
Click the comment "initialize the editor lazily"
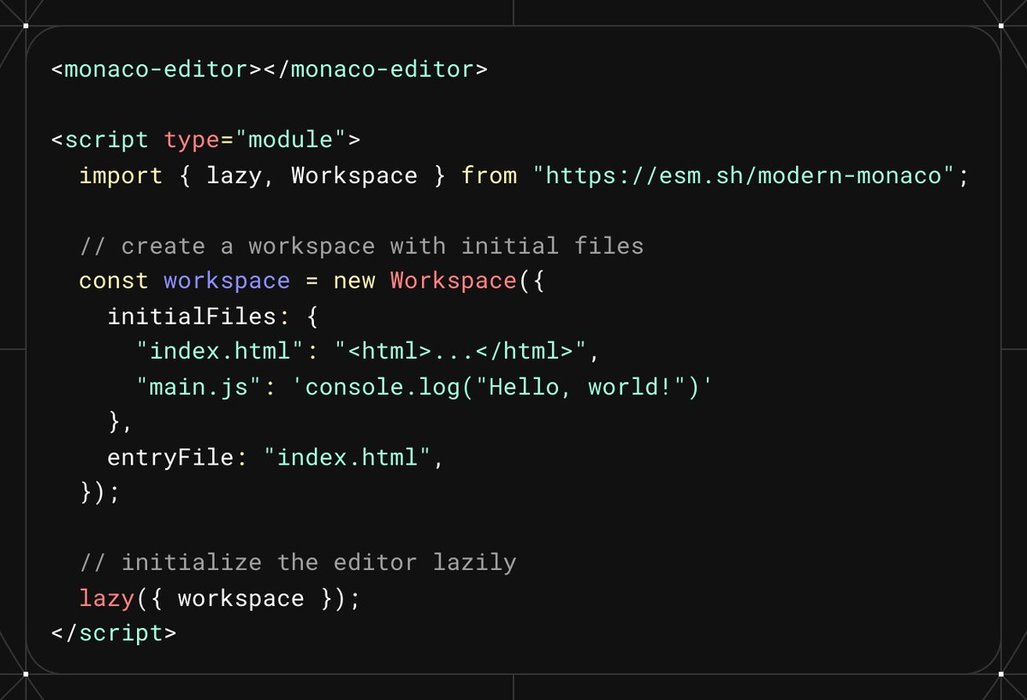pos(298,563)
